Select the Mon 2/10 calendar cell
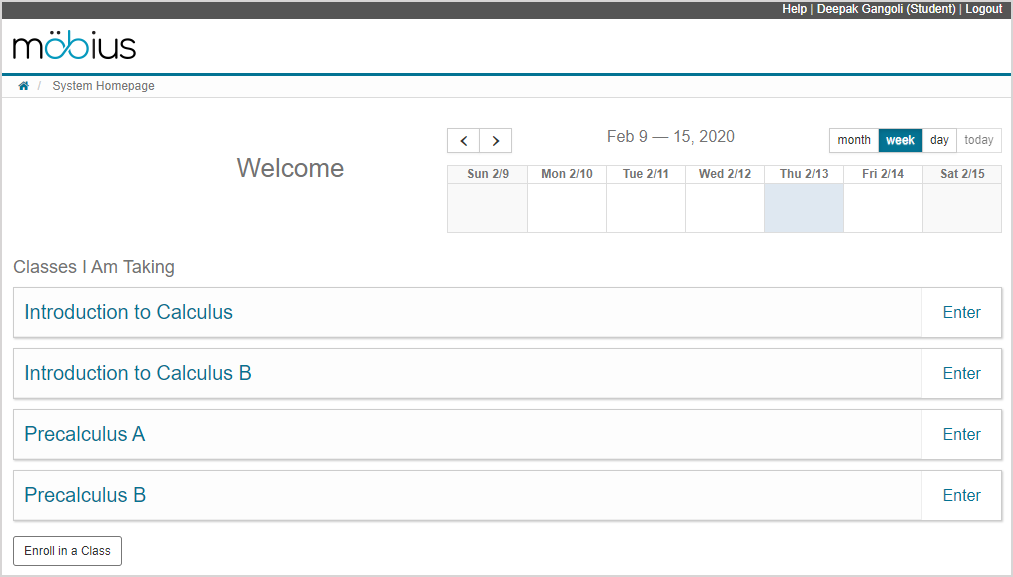The height and width of the screenshot is (577, 1013). tap(566, 208)
